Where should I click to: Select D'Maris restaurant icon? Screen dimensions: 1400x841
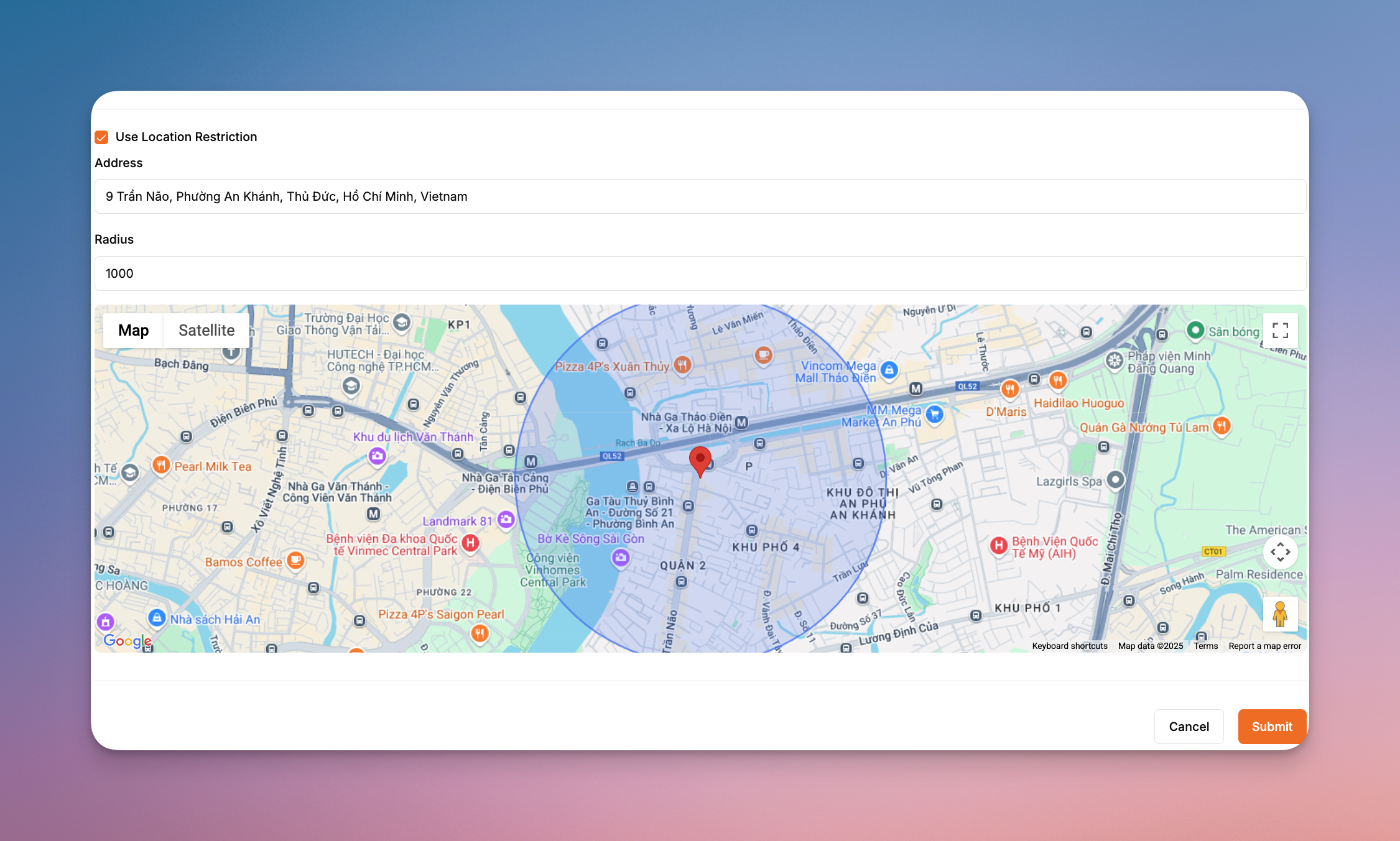click(1010, 389)
